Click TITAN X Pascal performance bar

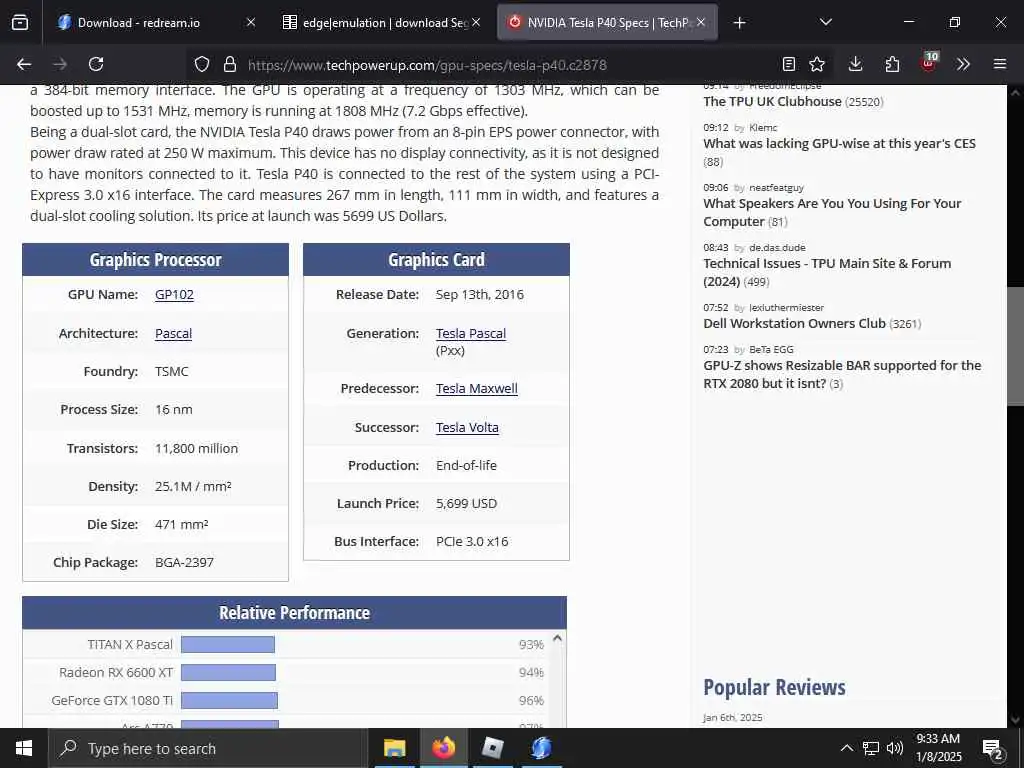(x=228, y=645)
